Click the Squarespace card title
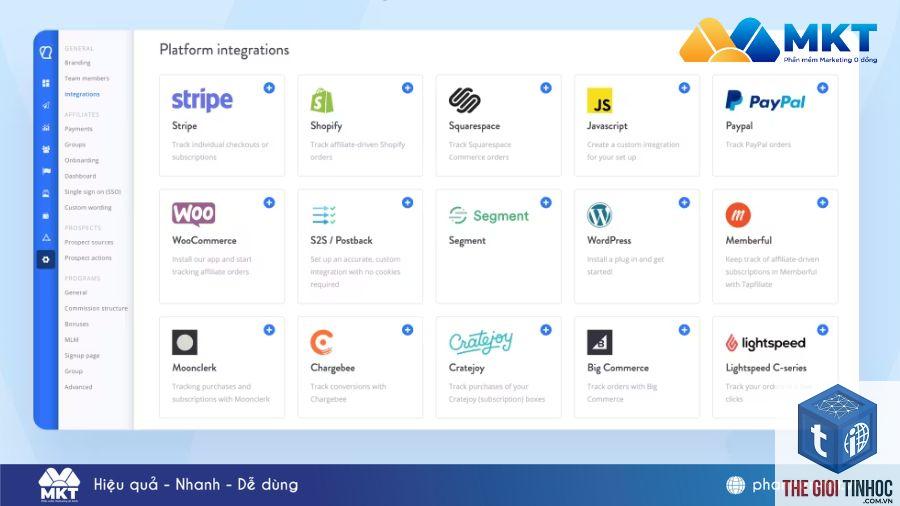The height and width of the screenshot is (506, 900). pos(474,126)
